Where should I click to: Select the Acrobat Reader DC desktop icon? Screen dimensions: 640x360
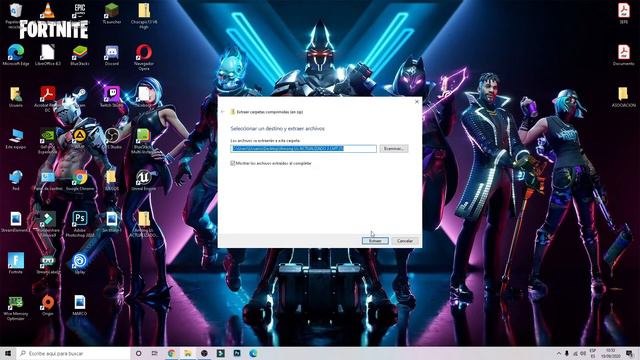[x=48, y=99]
